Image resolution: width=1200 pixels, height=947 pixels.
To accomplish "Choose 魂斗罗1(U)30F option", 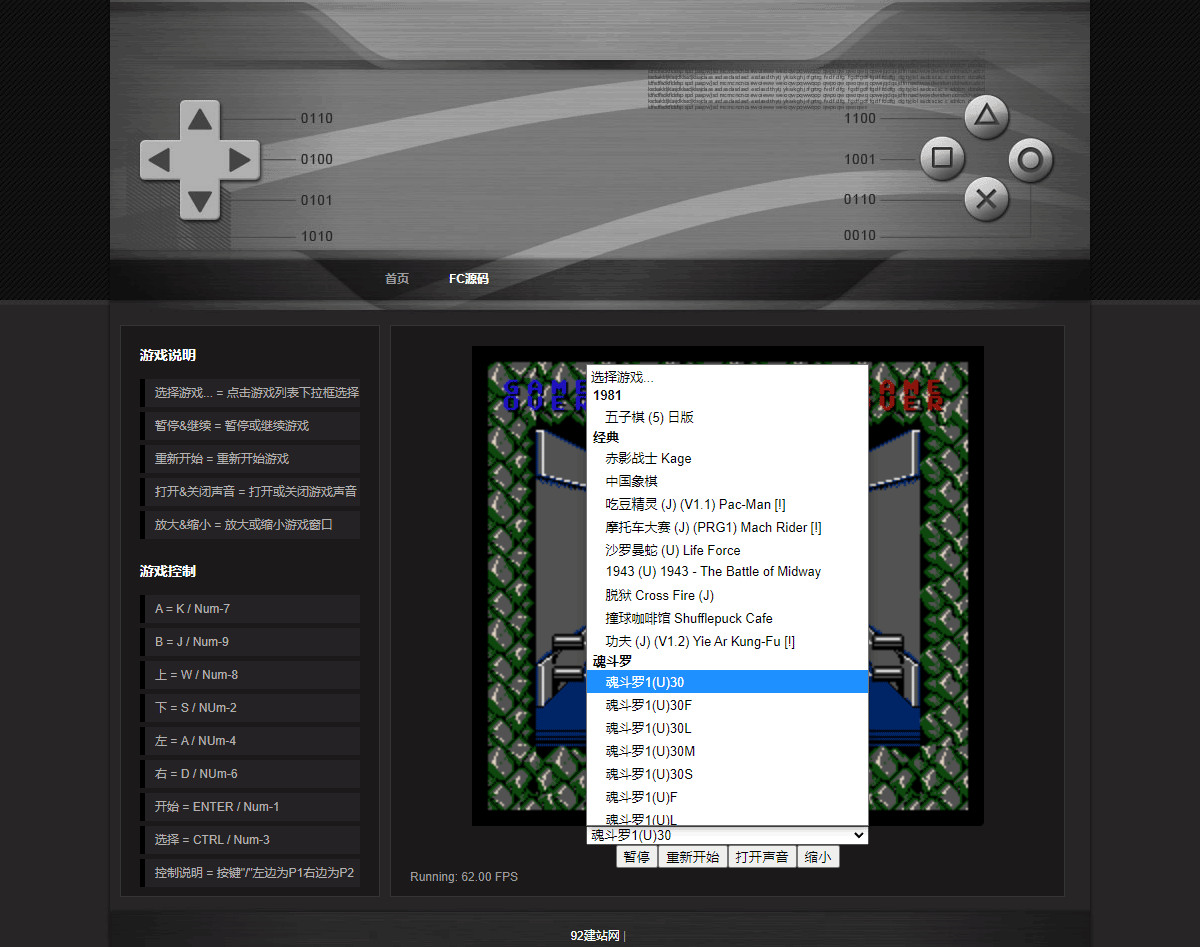I will click(727, 705).
